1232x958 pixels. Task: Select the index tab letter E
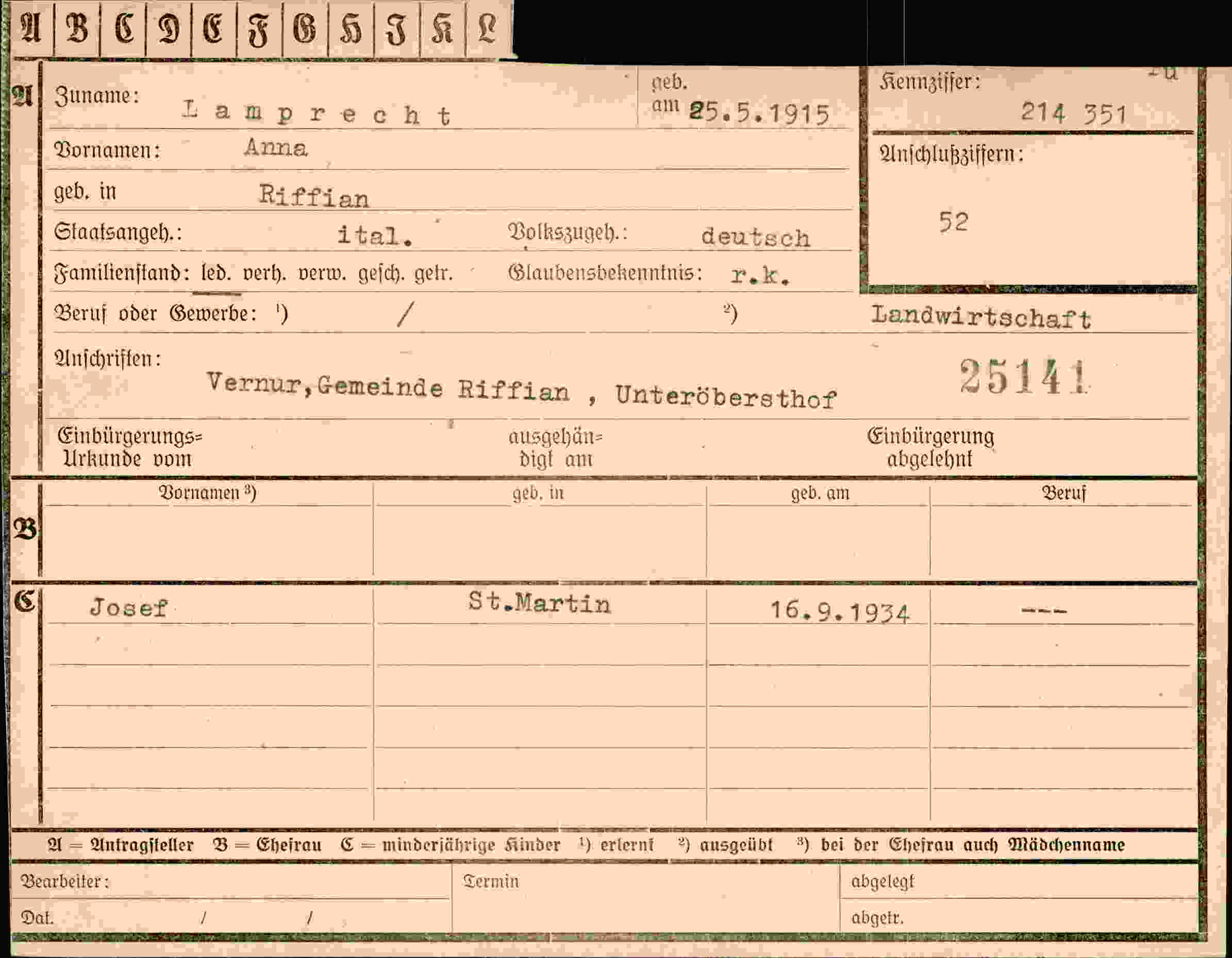pyautogui.click(x=213, y=28)
